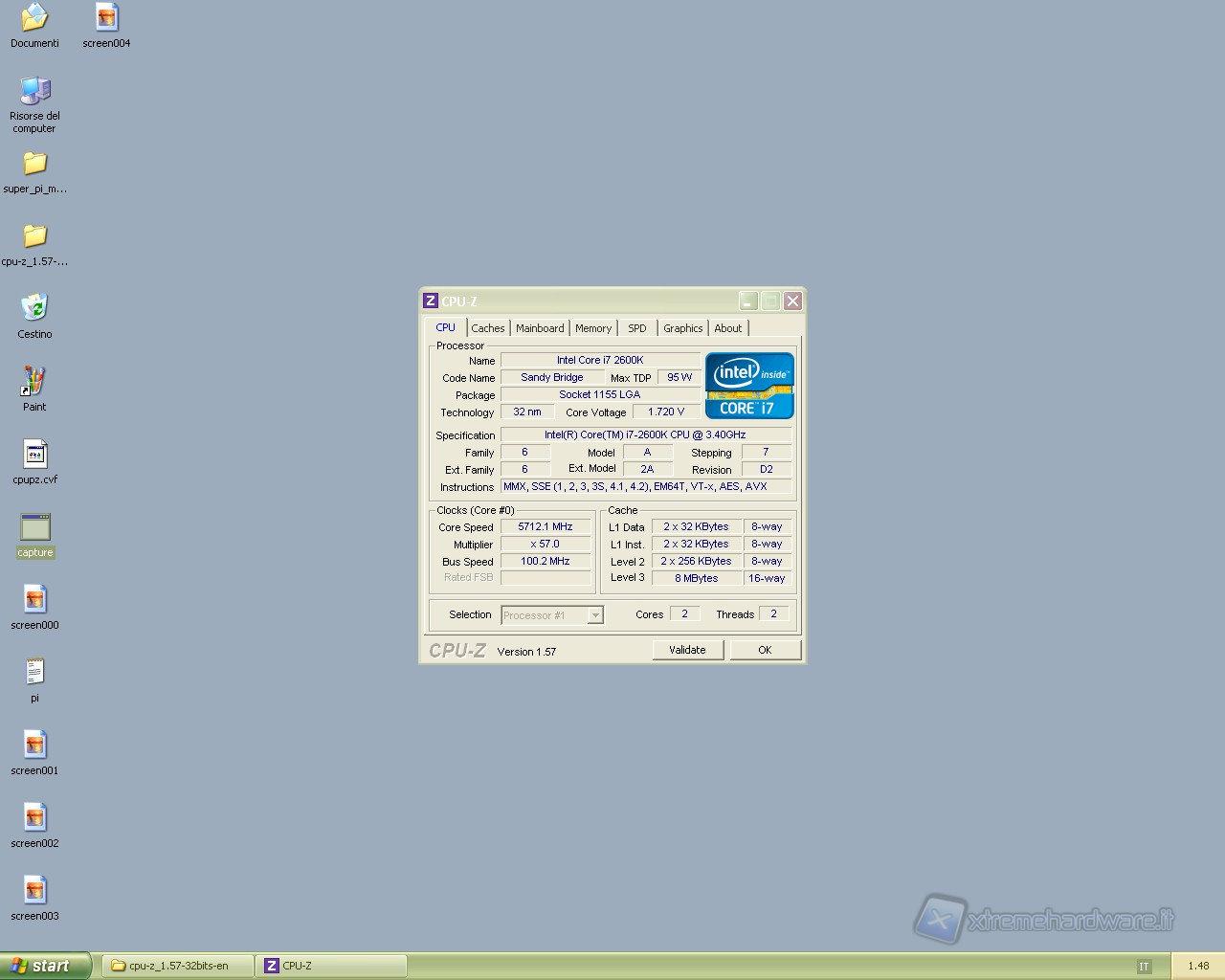Click the Windows start button
This screenshot has width=1225, height=980.
tap(45, 966)
